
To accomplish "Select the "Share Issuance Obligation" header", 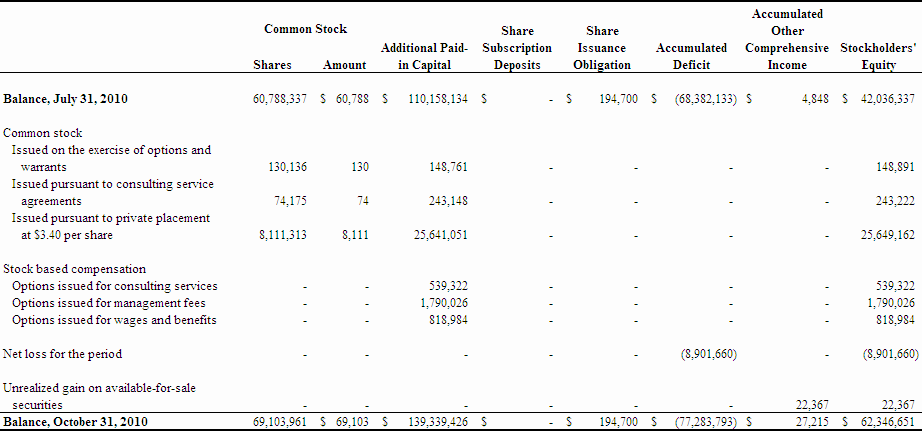I will [x=602, y=48].
